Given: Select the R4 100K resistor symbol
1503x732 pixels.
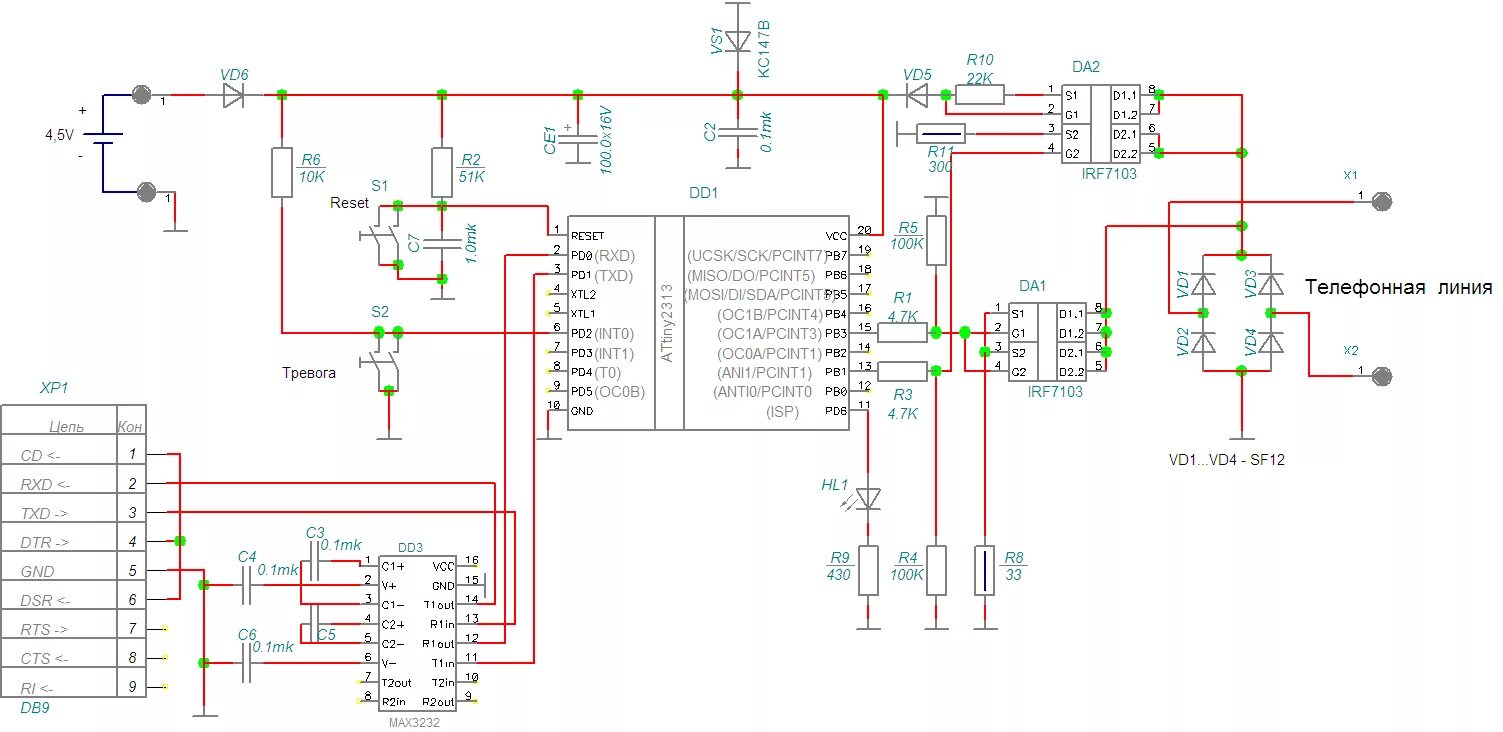Looking at the screenshot, I should (936, 571).
